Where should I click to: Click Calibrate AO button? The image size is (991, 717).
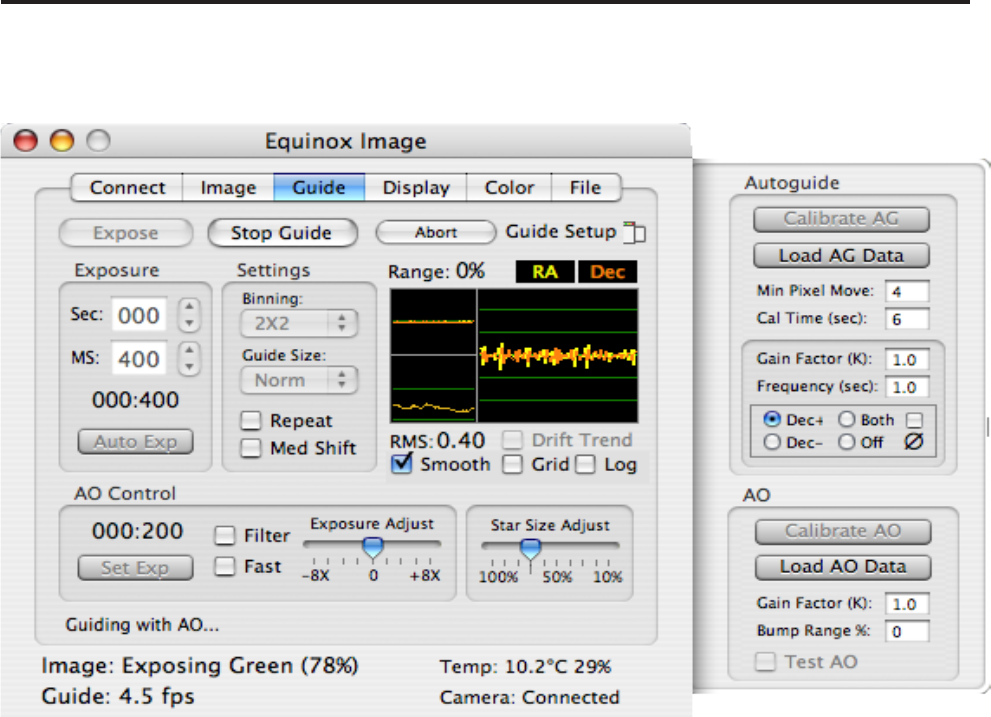[x=843, y=531]
